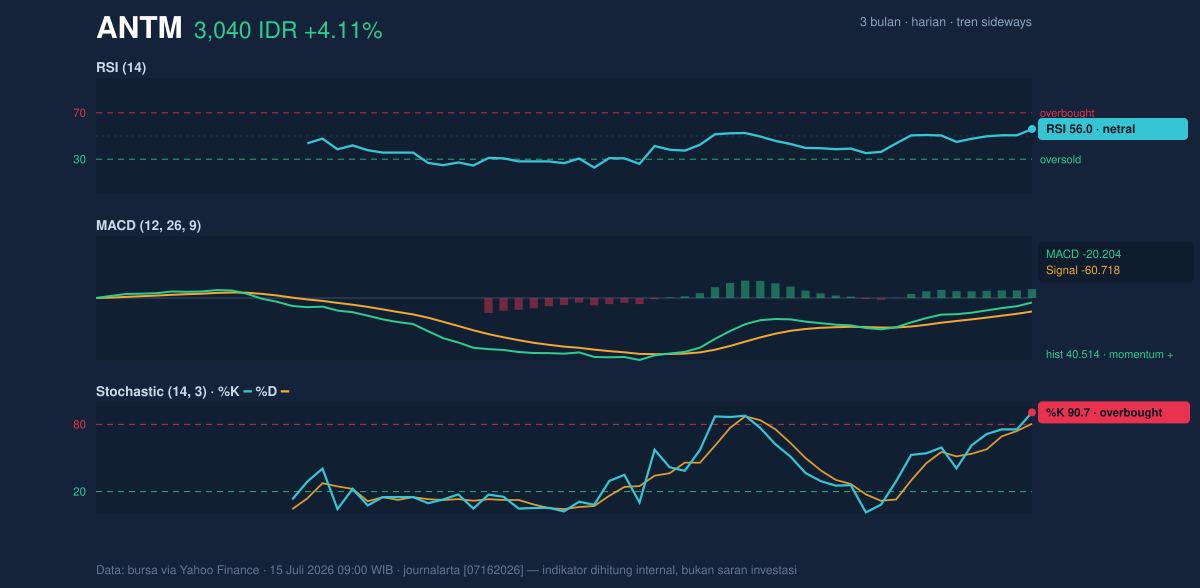Click the red stochastic endpoint dot
This screenshot has width=1200, height=588.
point(1032,412)
